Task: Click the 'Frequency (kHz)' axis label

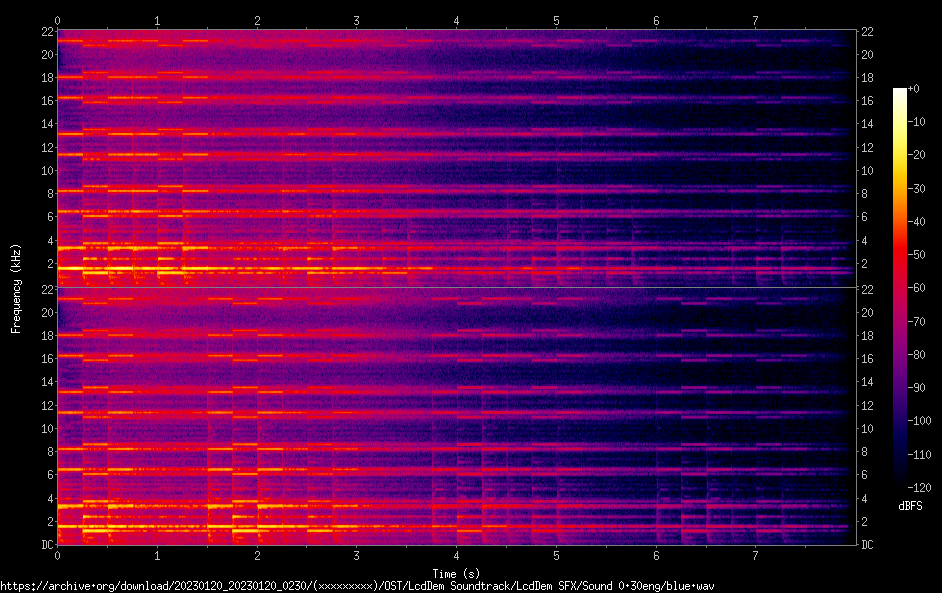Action: click(x=16, y=288)
